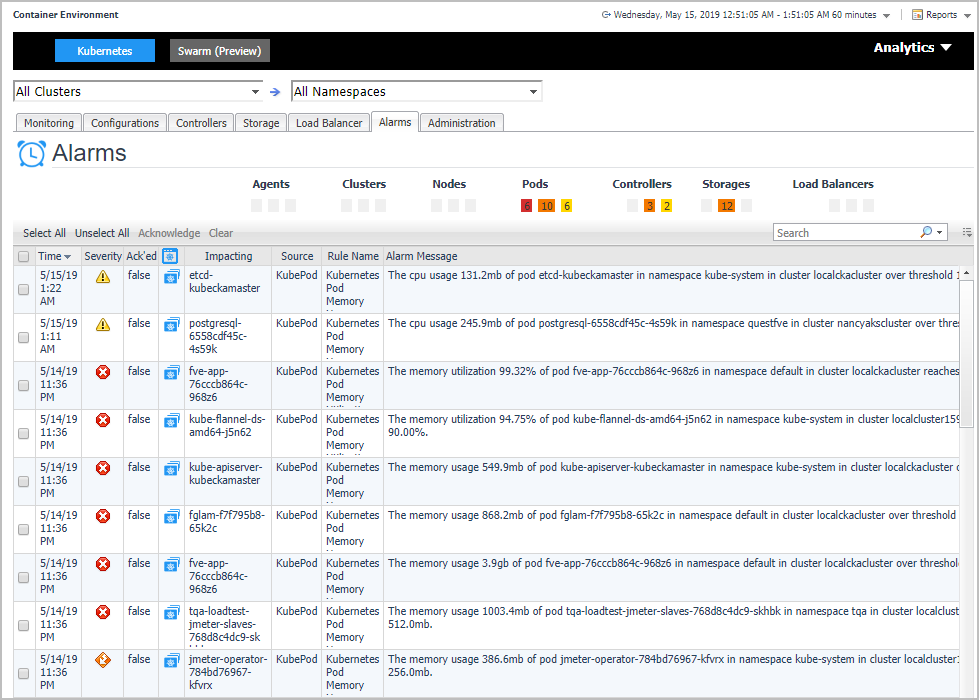Click the search magnifier icon

(926, 232)
